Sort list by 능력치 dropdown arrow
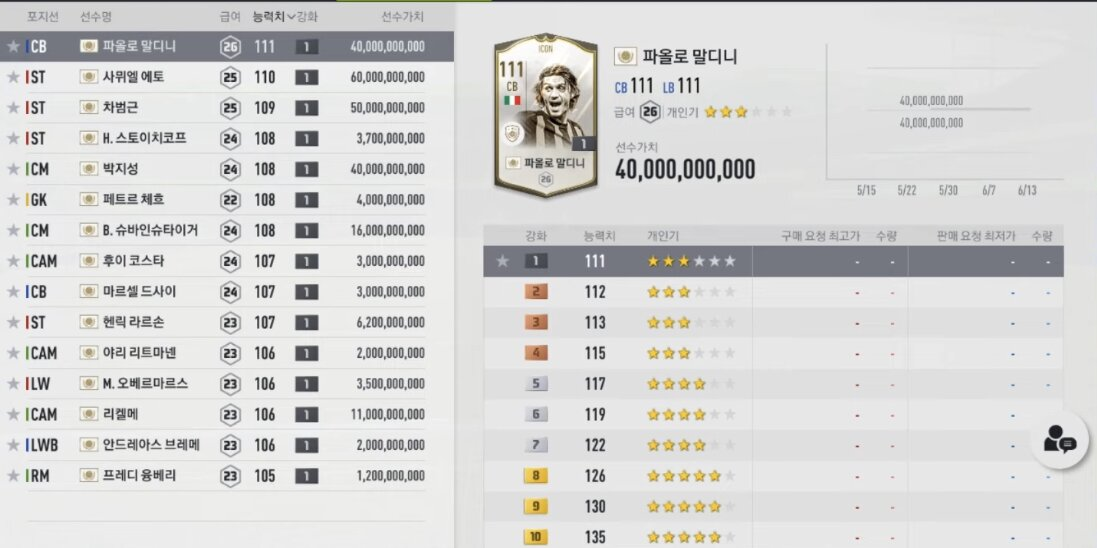This screenshot has height=548, width=1097. tap(291, 16)
